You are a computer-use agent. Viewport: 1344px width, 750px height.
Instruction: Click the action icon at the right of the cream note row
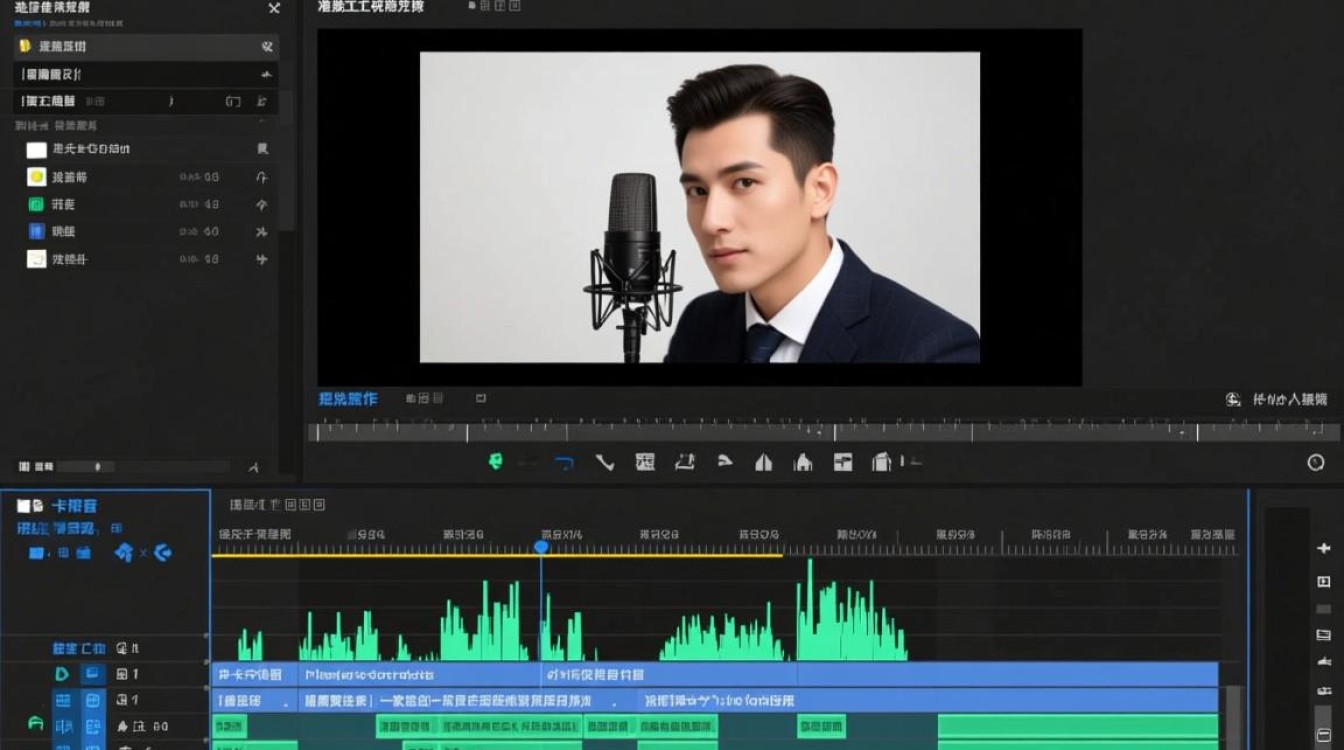point(262,259)
